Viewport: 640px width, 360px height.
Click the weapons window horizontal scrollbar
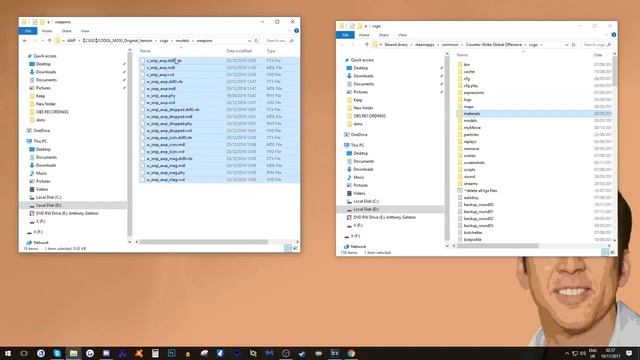click(x=203, y=242)
